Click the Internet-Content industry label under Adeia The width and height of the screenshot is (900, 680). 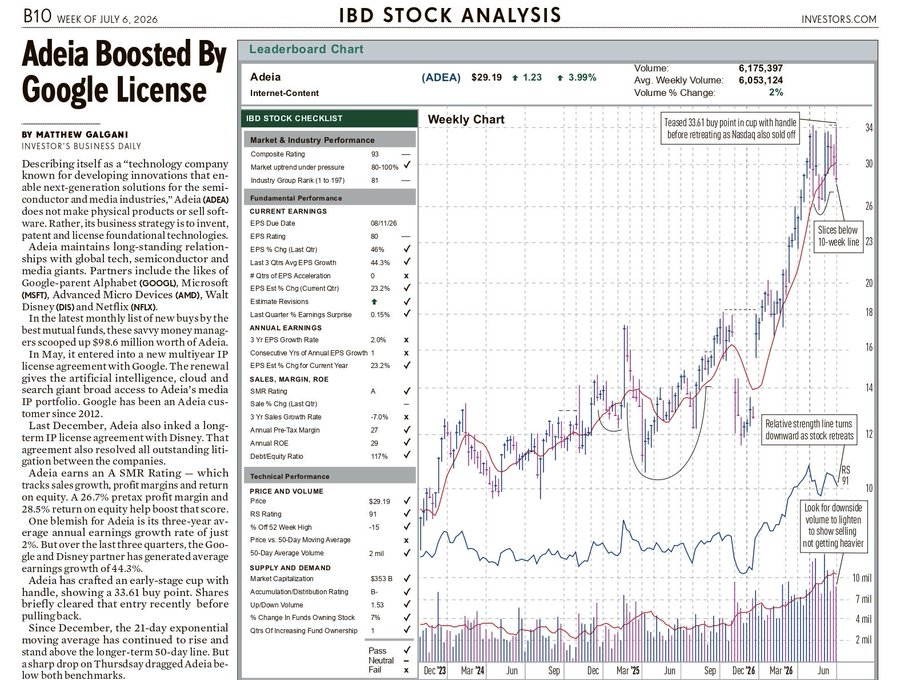click(x=284, y=93)
